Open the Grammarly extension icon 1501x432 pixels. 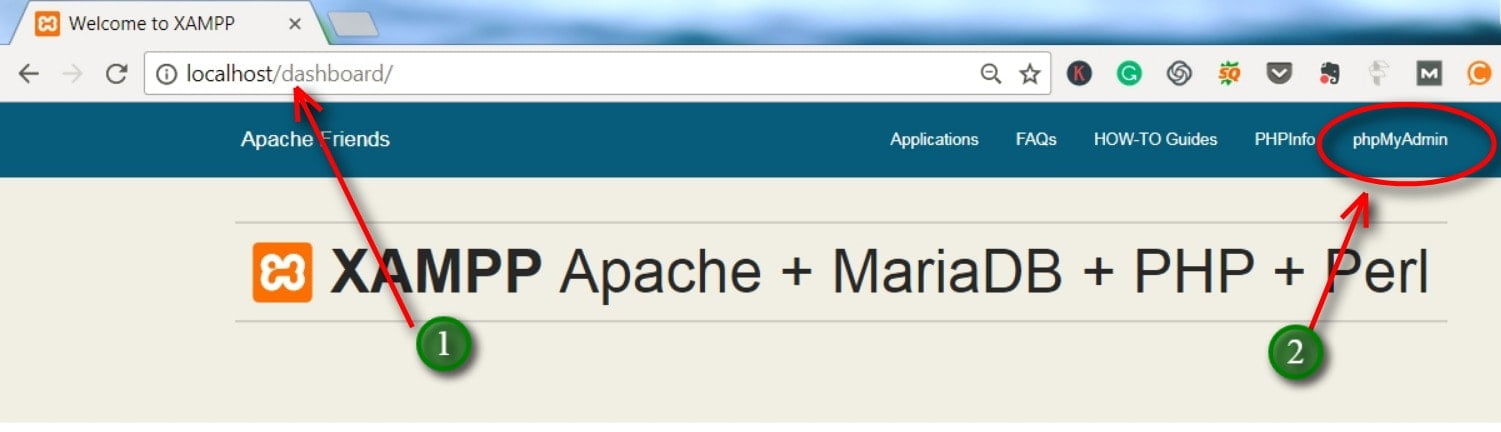(x=1129, y=73)
